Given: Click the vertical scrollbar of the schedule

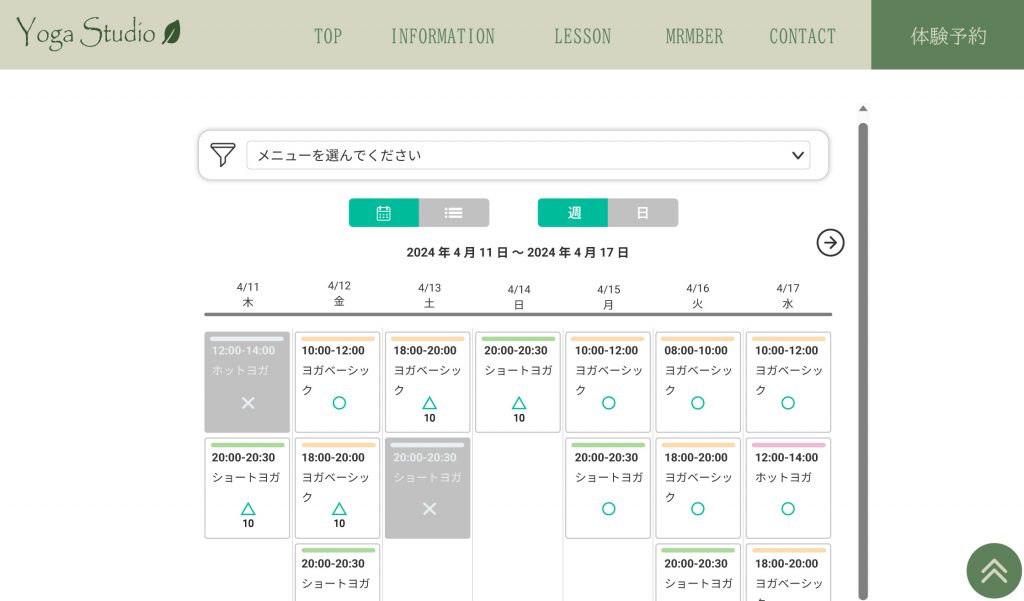Looking at the screenshot, I should [863, 359].
